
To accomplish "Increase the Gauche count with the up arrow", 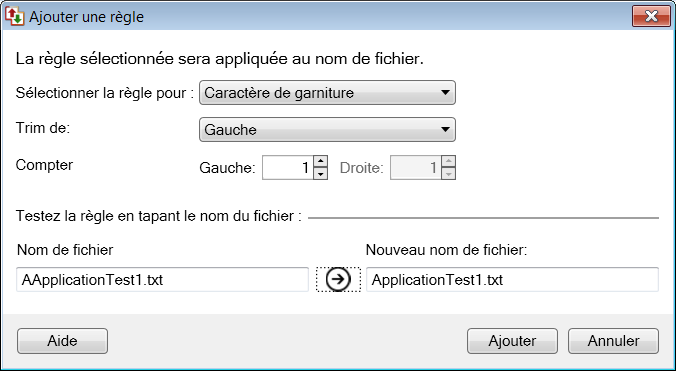I will click(320, 162).
